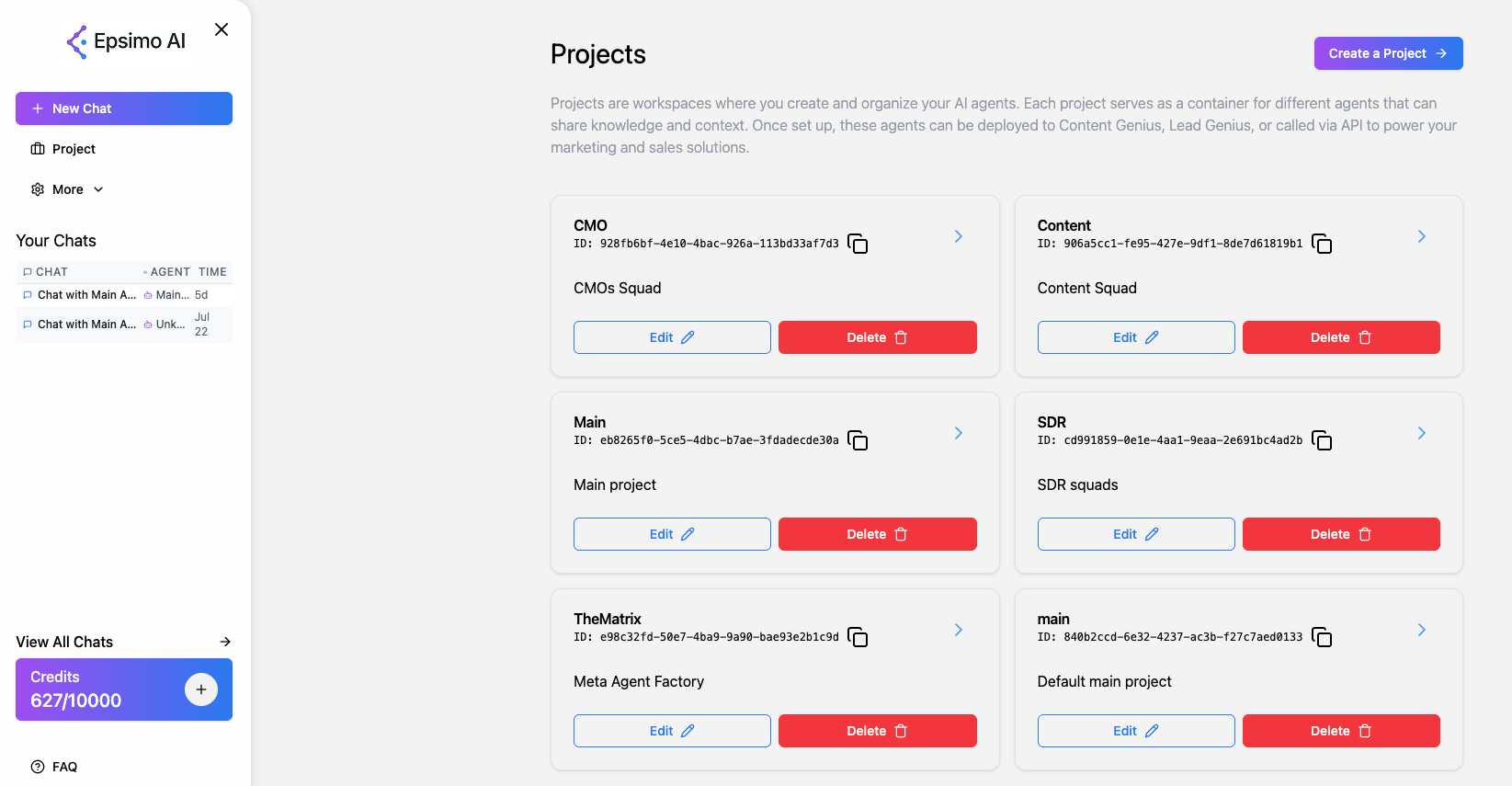Click the Epsimo AI logo

(x=126, y=41)
